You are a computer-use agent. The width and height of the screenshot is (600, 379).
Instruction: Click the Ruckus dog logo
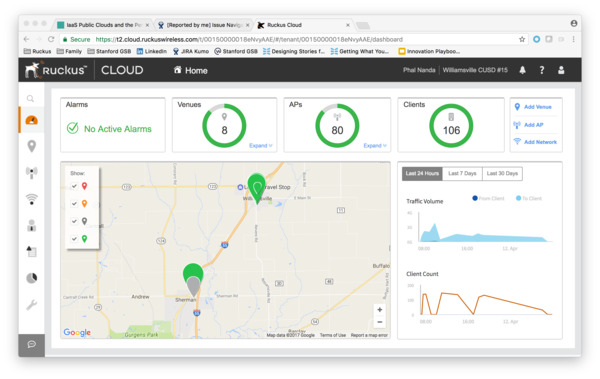tap(32, 70)
